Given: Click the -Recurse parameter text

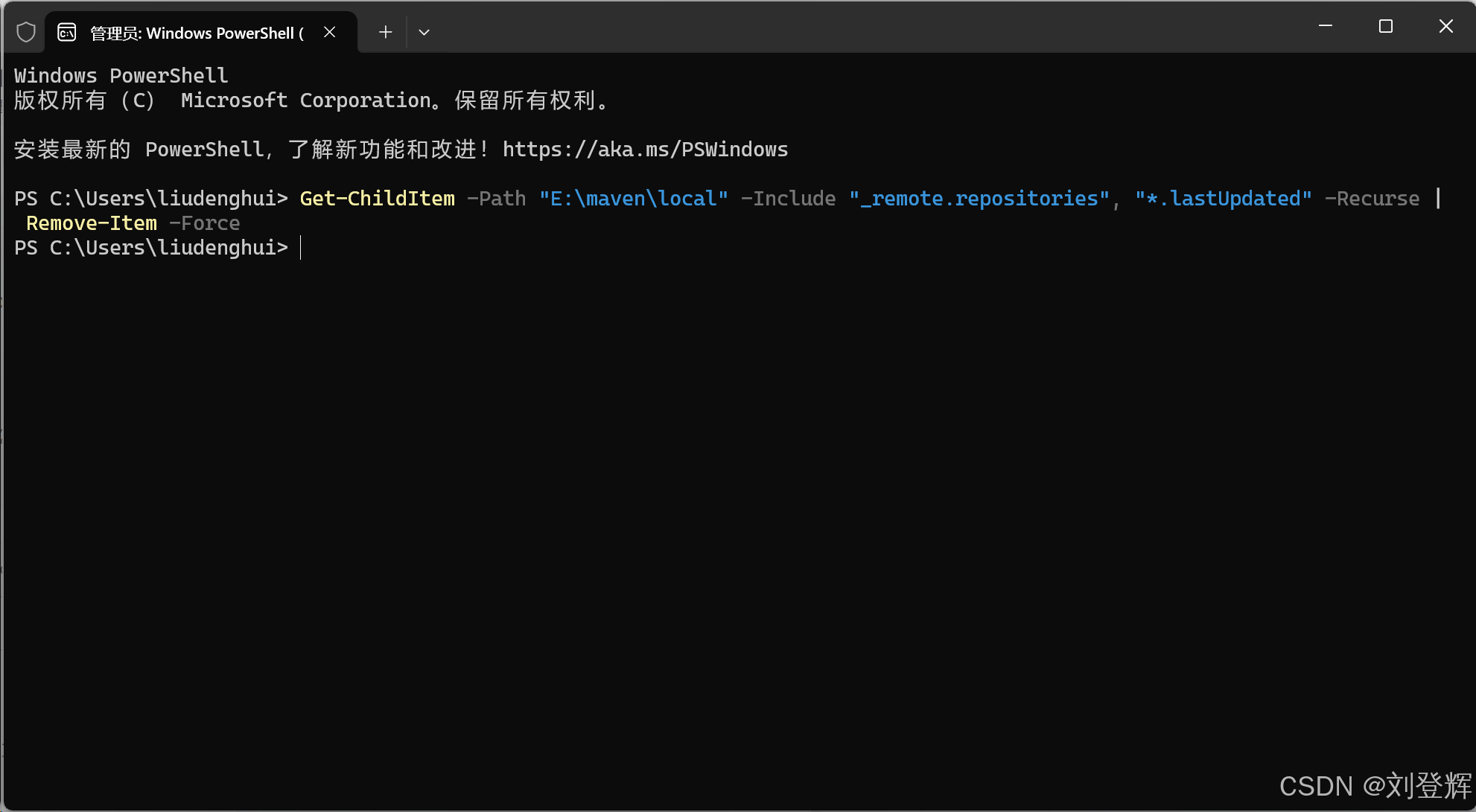Looking at the screenshot, I should 1372,199.
